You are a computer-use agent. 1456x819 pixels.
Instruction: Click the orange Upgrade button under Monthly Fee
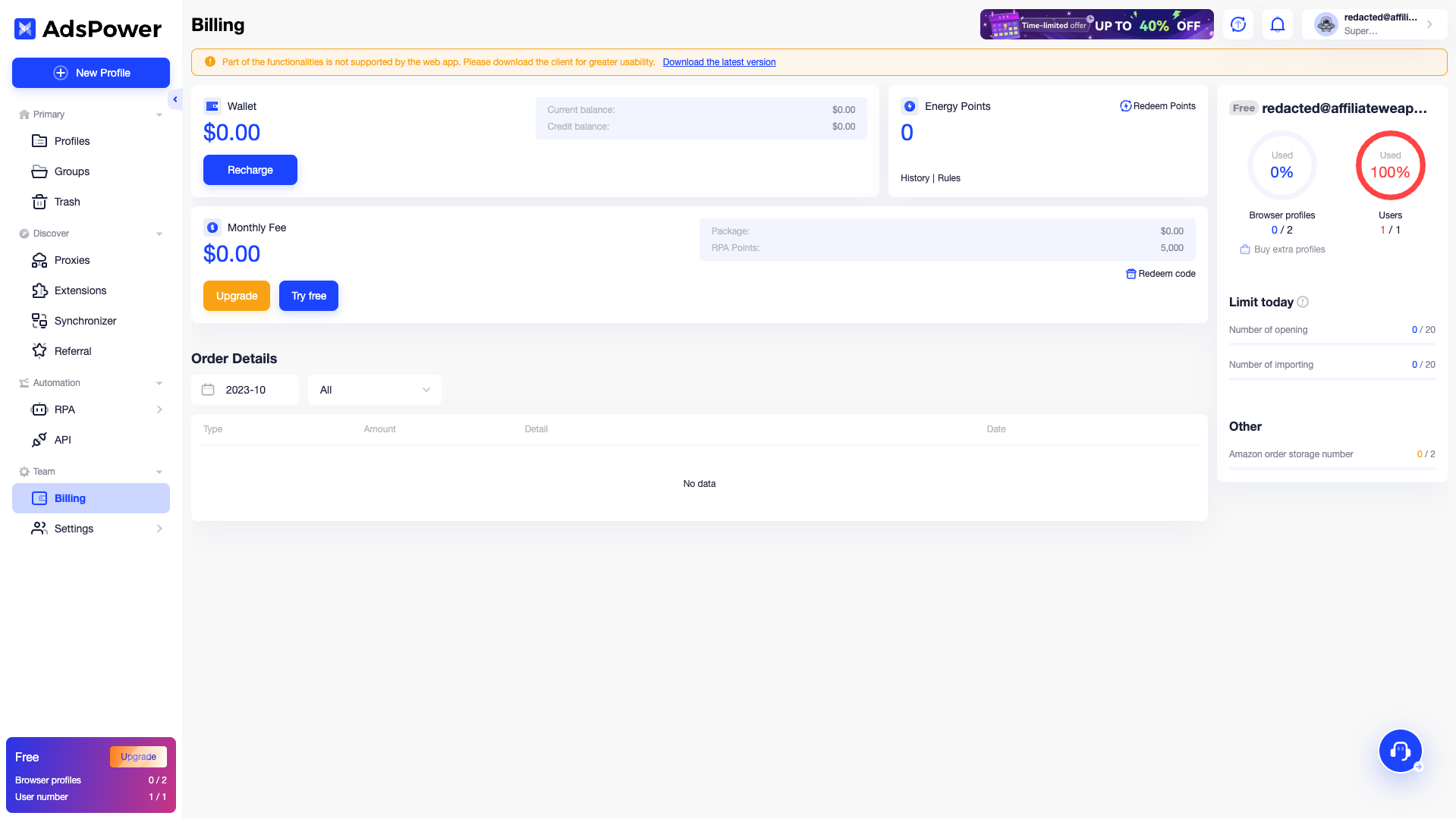pyautogui.click(x=236, y=296)
